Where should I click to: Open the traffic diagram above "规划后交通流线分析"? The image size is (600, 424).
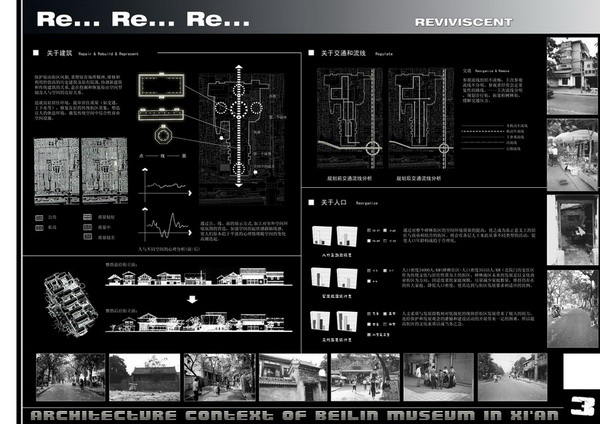pyautogui.click(x=421, y=118)
